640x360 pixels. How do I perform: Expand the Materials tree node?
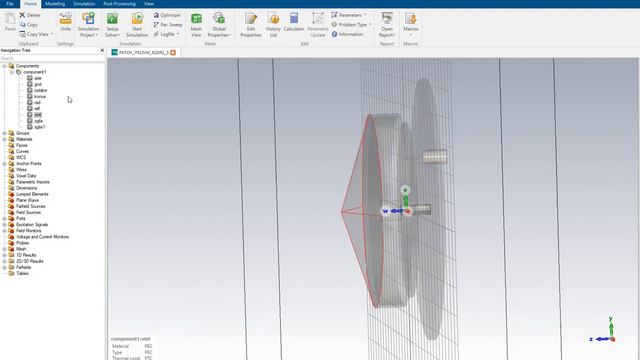4,139
